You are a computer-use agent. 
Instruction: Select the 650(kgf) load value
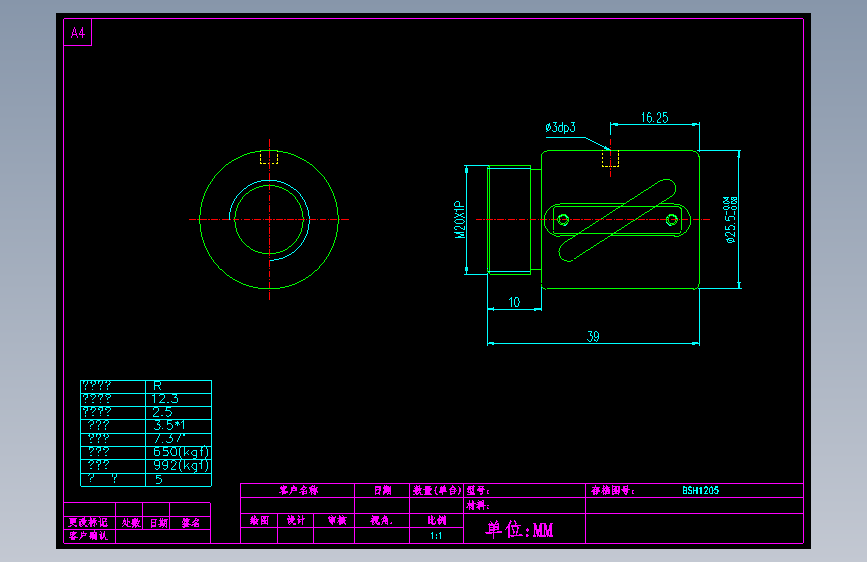pos(181,452)
